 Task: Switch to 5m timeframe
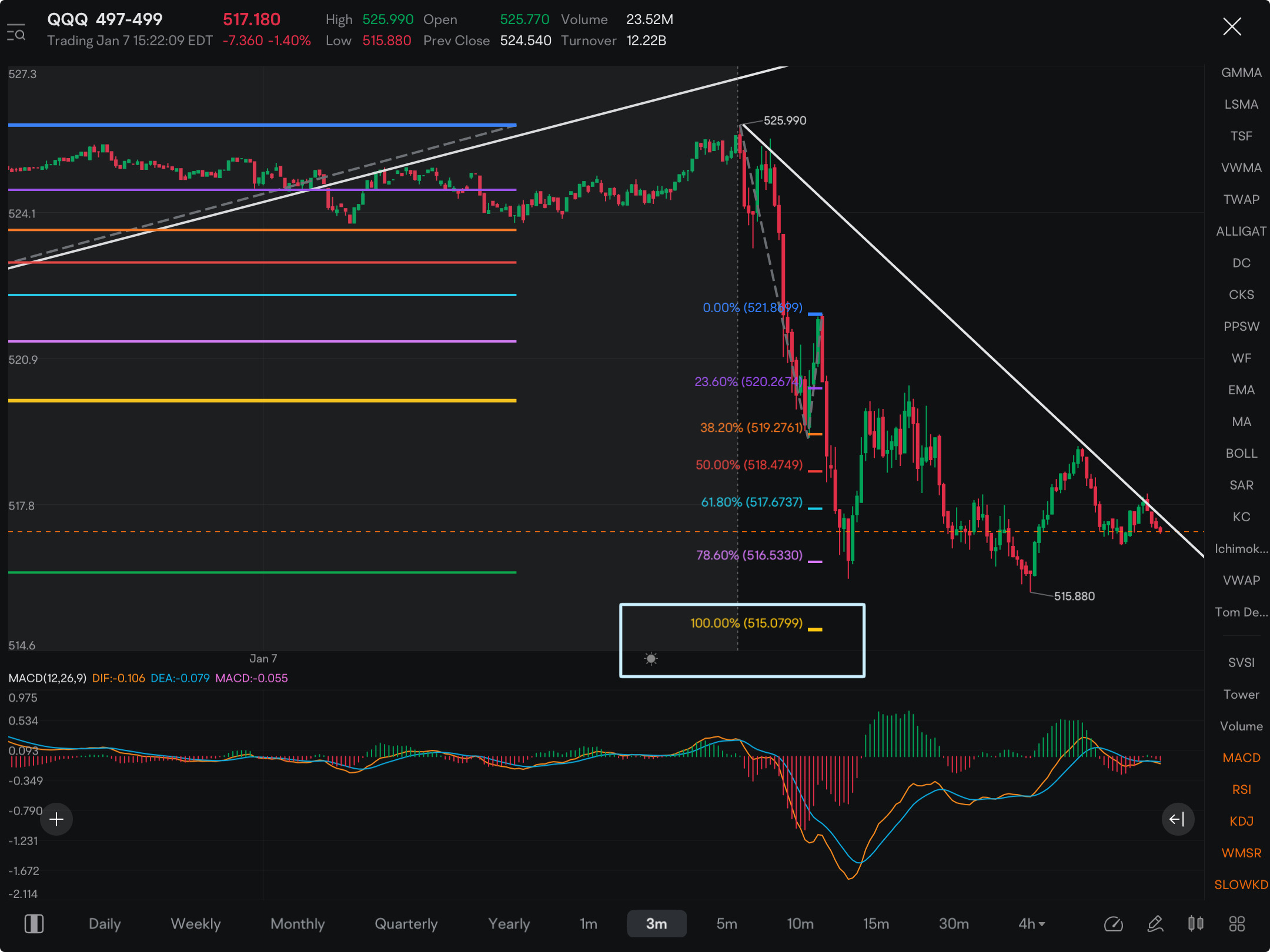[727, 924]
